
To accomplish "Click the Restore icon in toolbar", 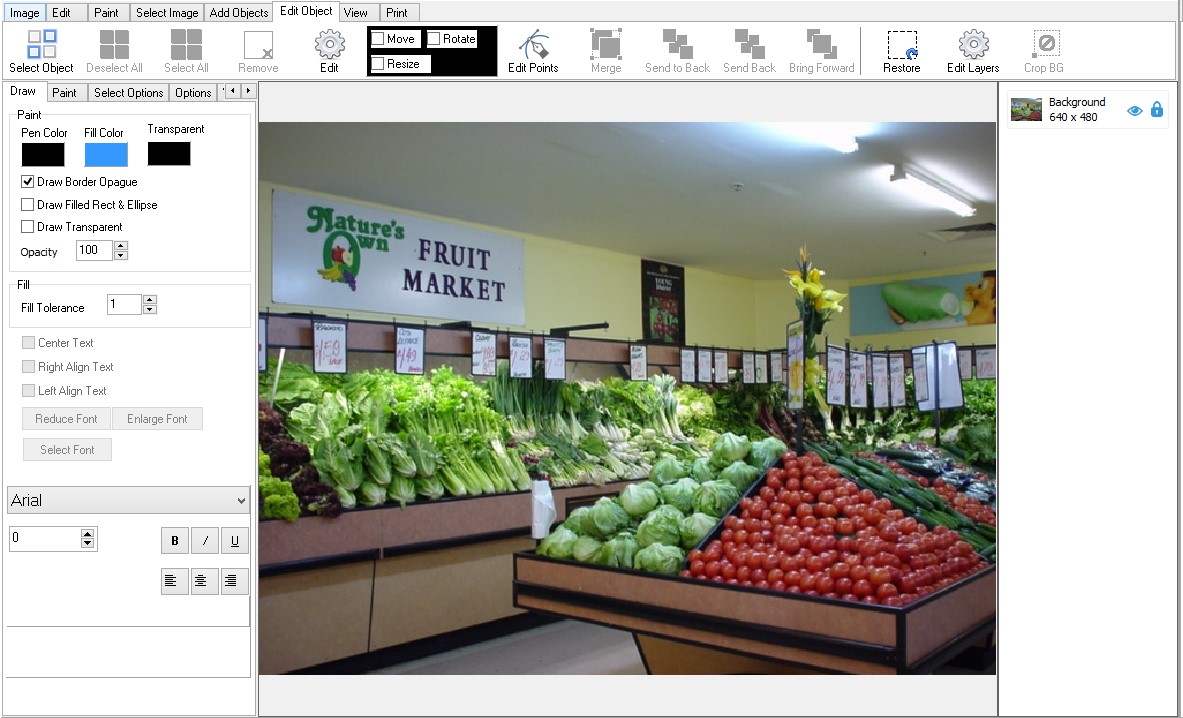I will coord(901,45).
